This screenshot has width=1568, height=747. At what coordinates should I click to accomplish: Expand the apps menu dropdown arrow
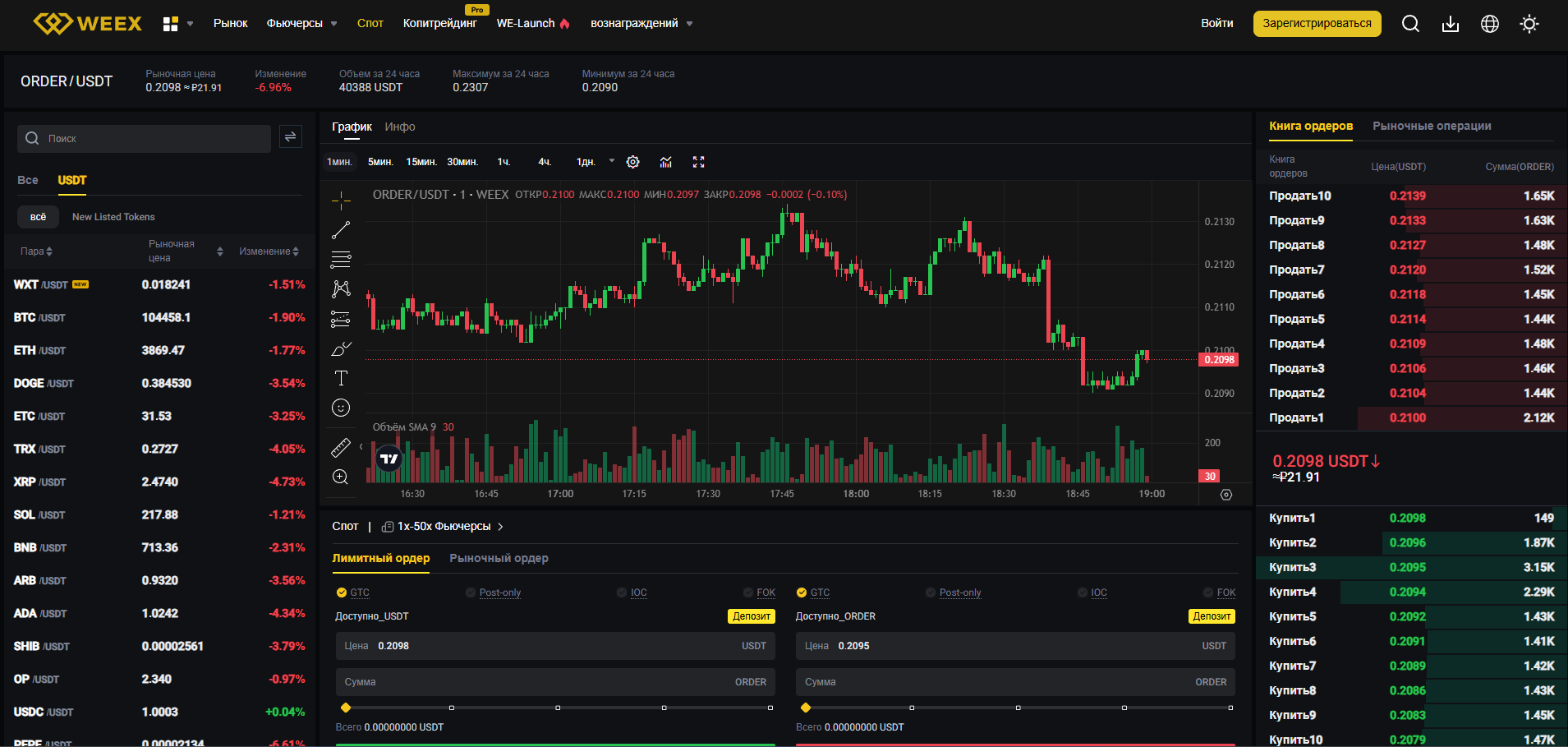coord(191,24)
